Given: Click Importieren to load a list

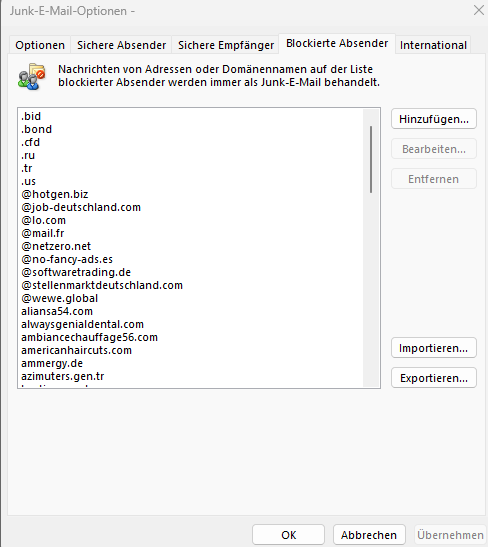Looking at the screenshot, I should pyautogui.click(x=434, y=348).
